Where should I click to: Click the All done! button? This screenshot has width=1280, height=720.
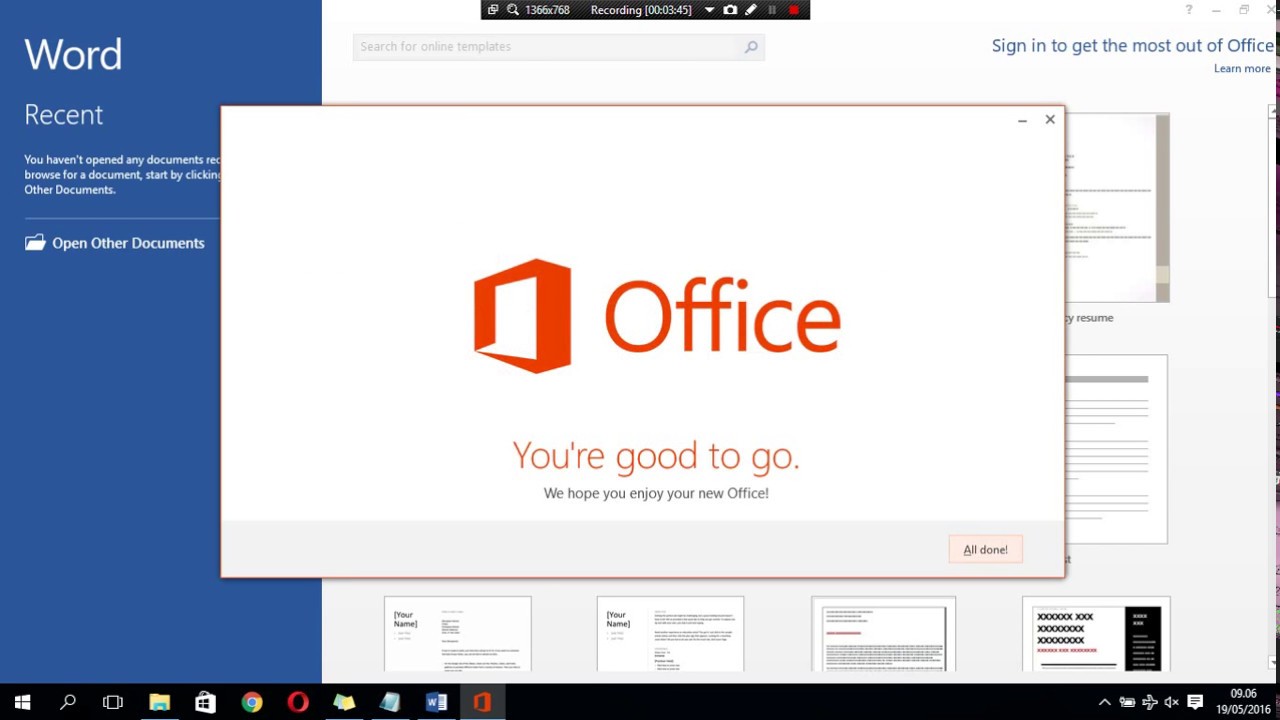[x=985, y=549]
